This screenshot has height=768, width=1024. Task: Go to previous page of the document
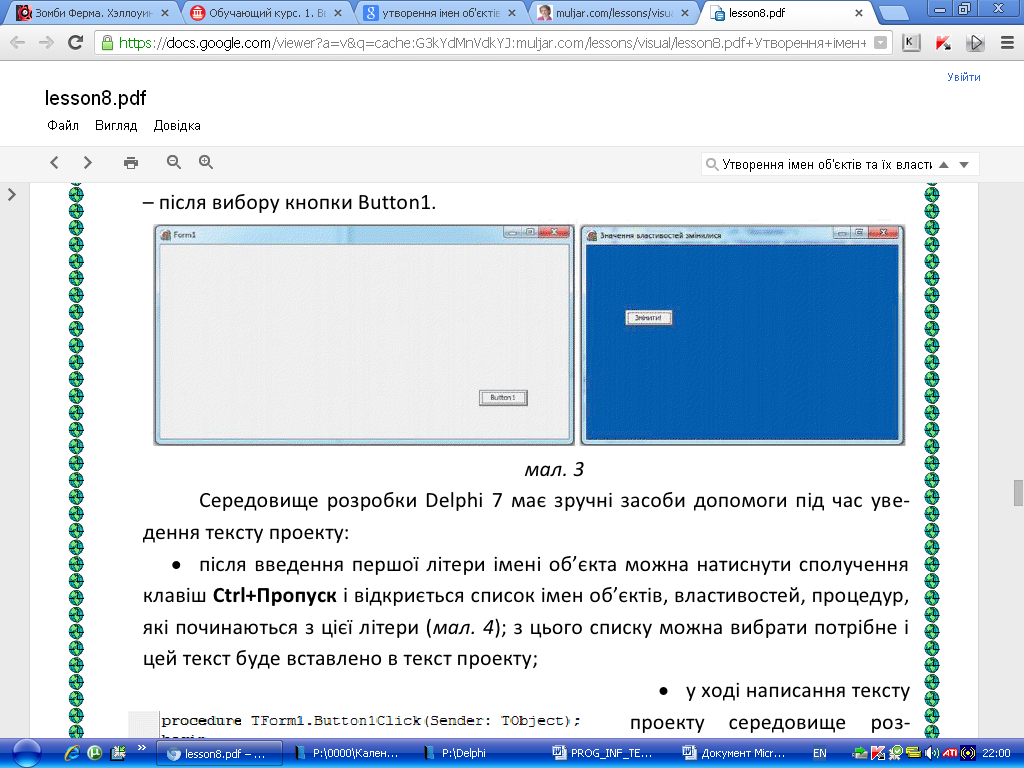pyautogui.click(x=55, y=163)
